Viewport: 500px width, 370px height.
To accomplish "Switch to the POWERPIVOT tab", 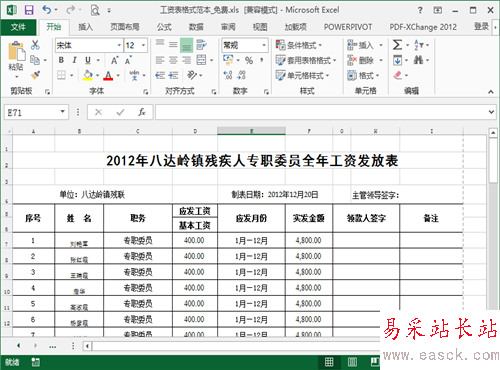I will click(x=348, y=27).
